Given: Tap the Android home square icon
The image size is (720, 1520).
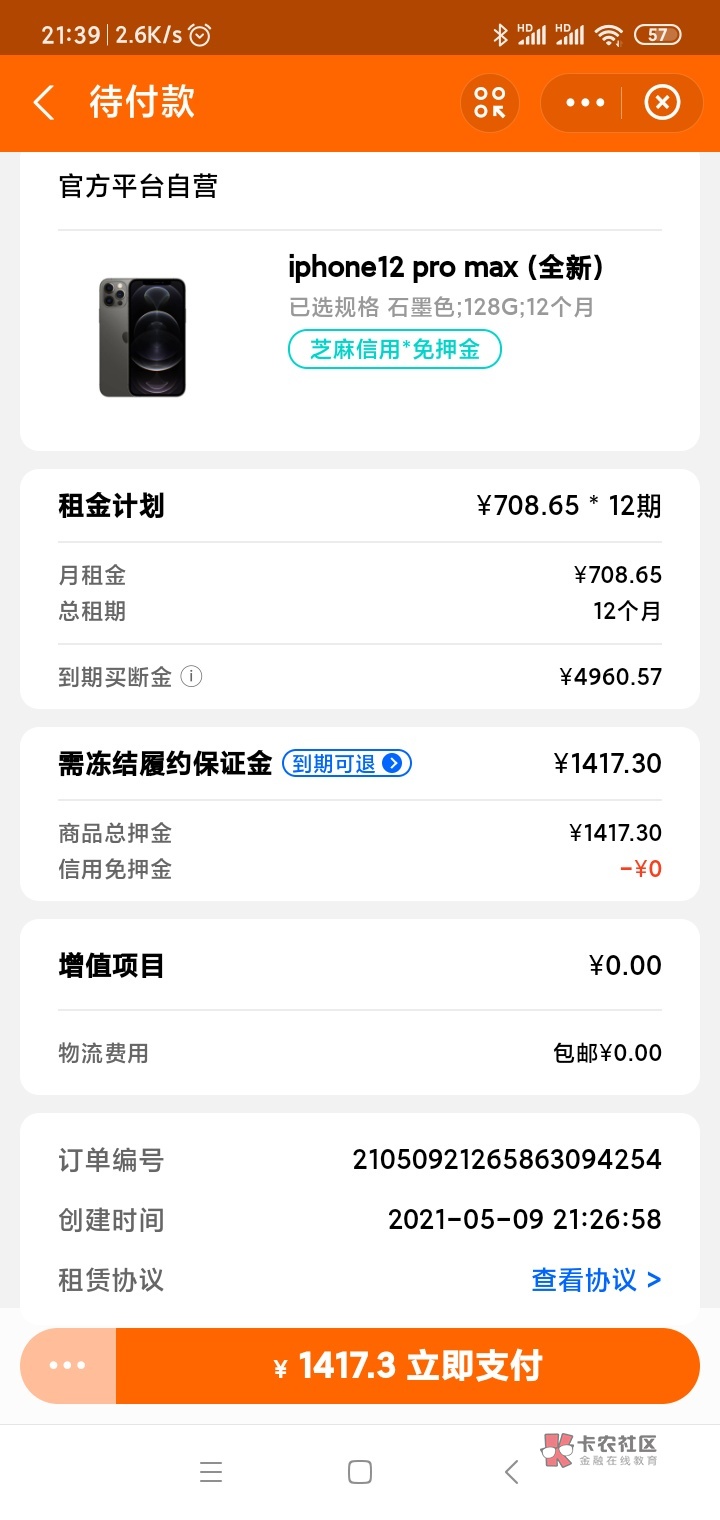Looking at the screenshot, I should (360, 1472).
